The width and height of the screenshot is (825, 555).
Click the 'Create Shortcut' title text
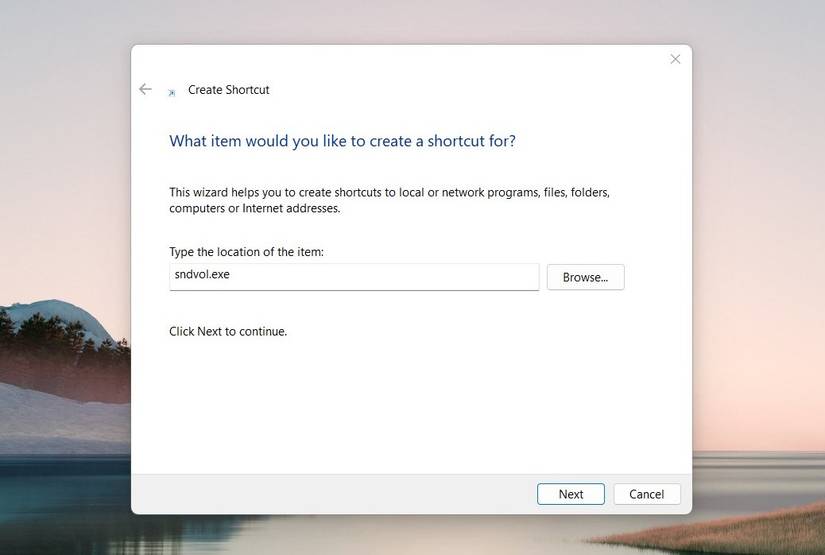(x=228, y=90)
